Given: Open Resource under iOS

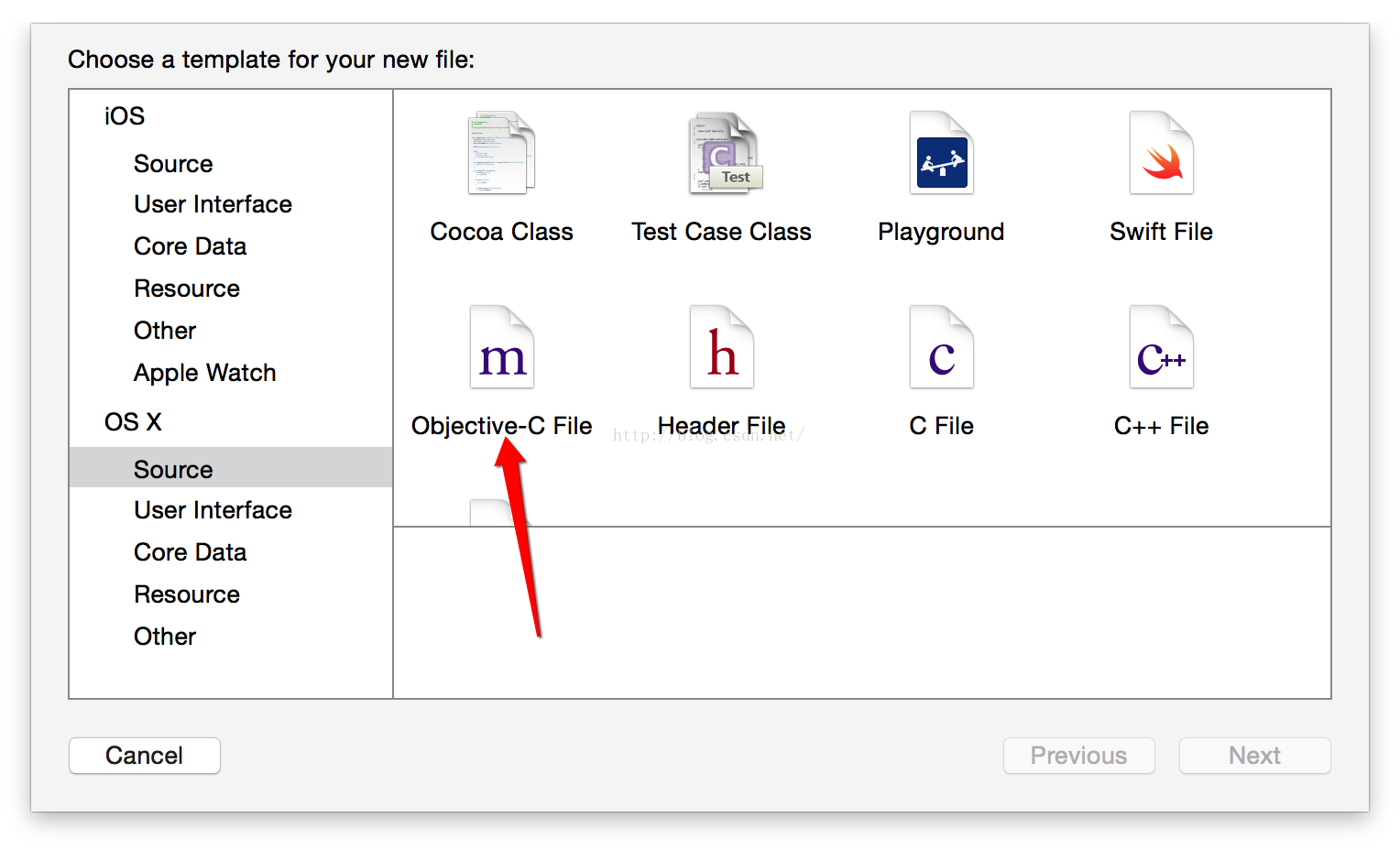Looking at the screenshot, I should (x=187, y=289).
